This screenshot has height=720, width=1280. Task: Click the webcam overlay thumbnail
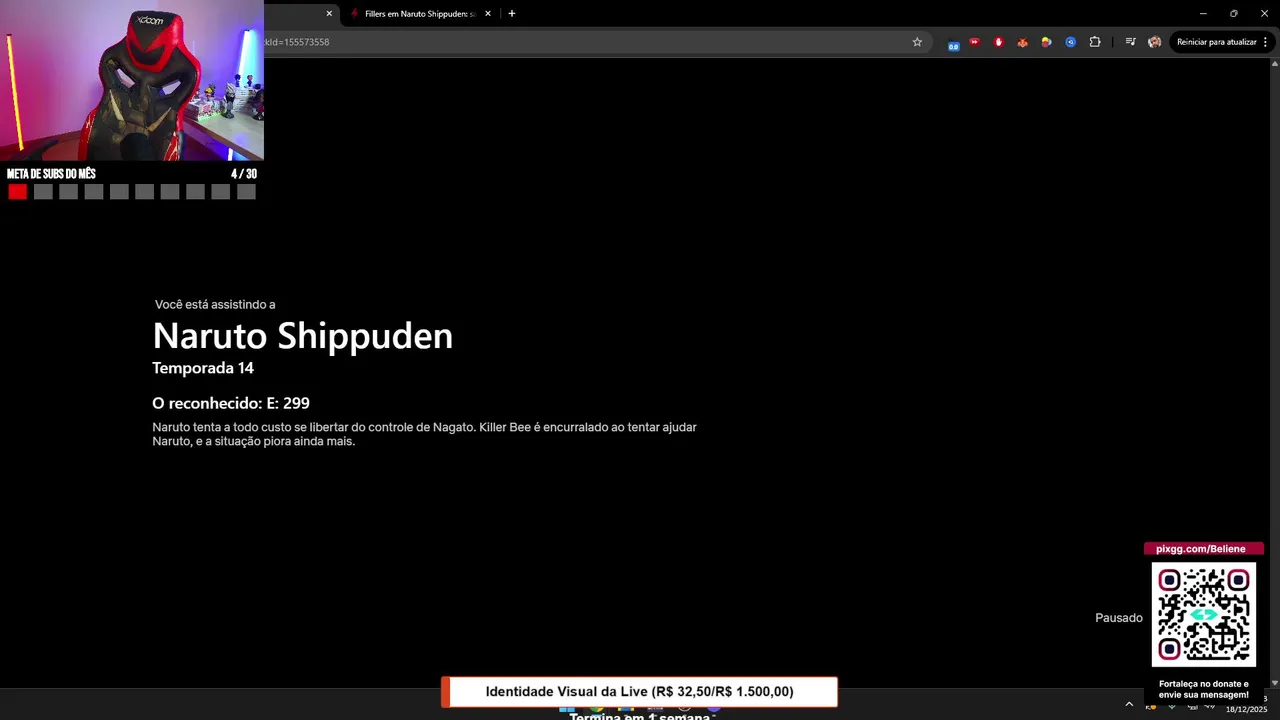pos(132,80)
